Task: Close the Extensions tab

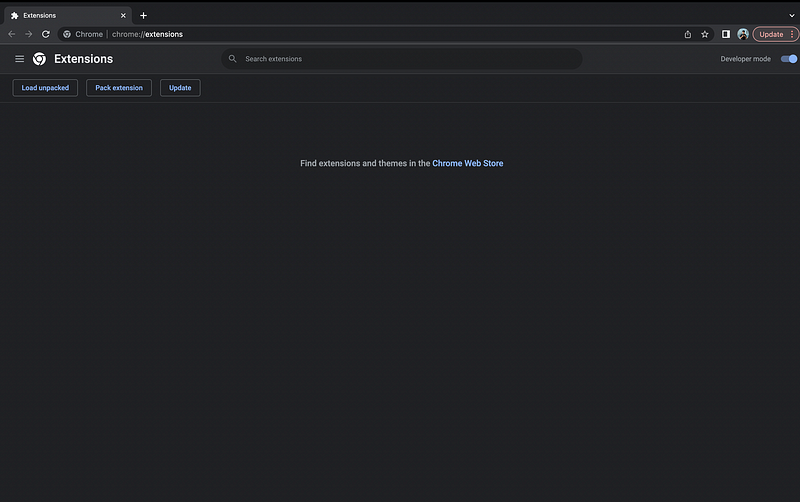Action: 123,15
